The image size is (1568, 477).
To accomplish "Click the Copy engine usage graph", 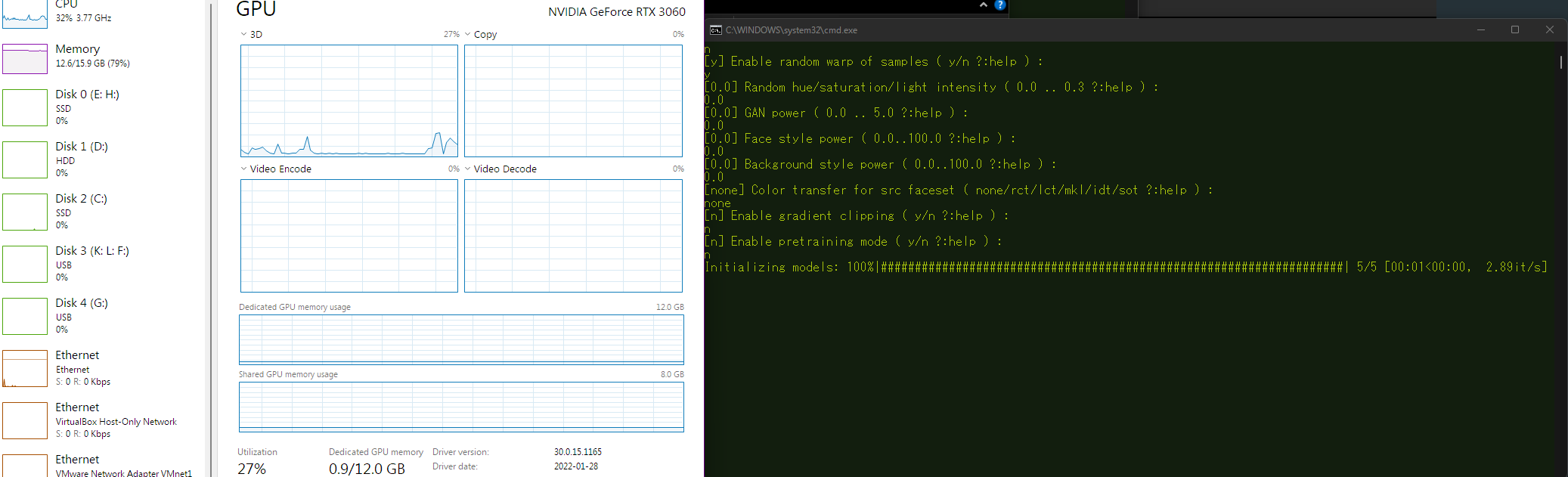I will [x=573, y=101].
